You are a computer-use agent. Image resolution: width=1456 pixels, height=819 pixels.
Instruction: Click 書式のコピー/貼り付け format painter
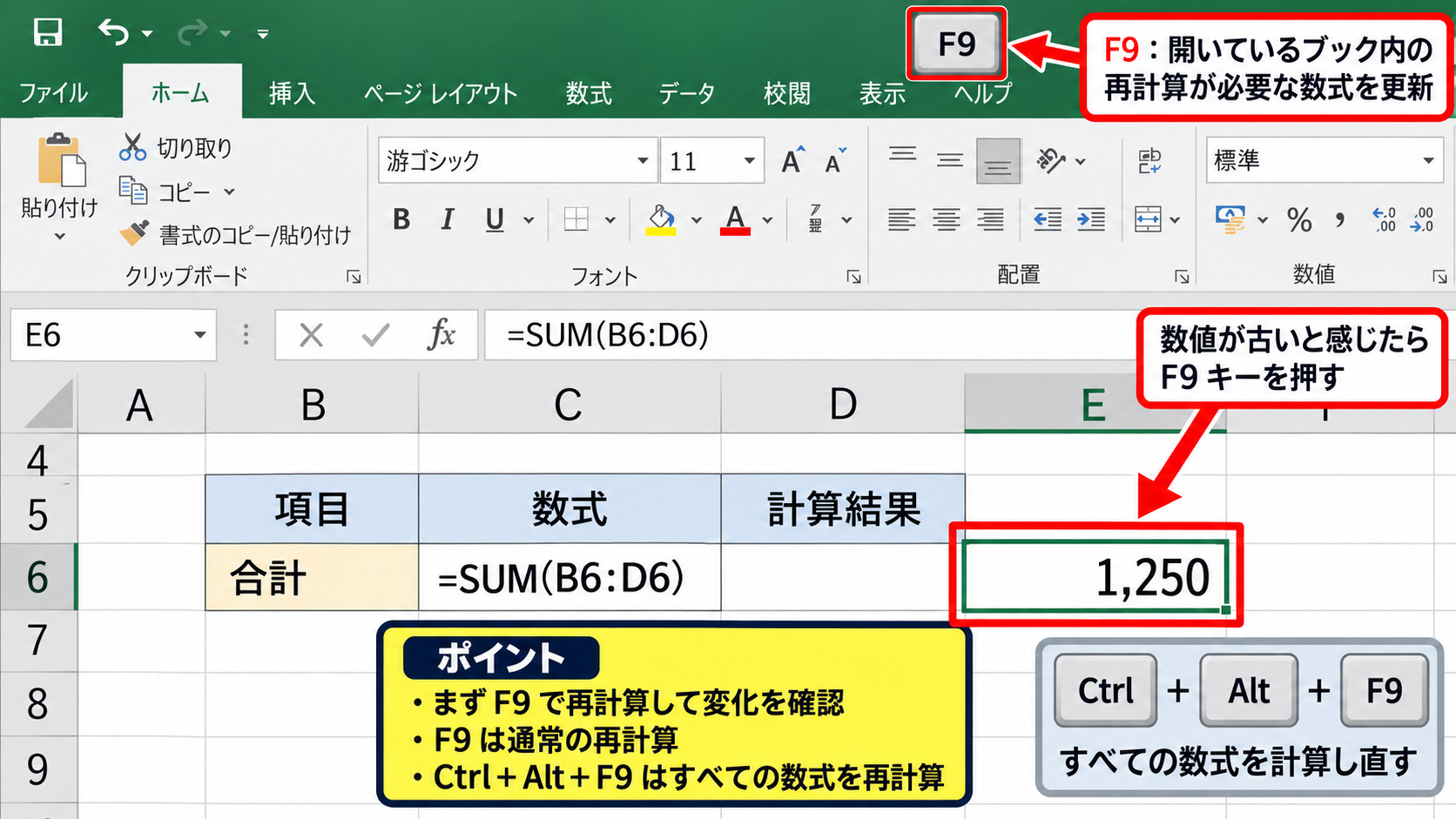235,233
